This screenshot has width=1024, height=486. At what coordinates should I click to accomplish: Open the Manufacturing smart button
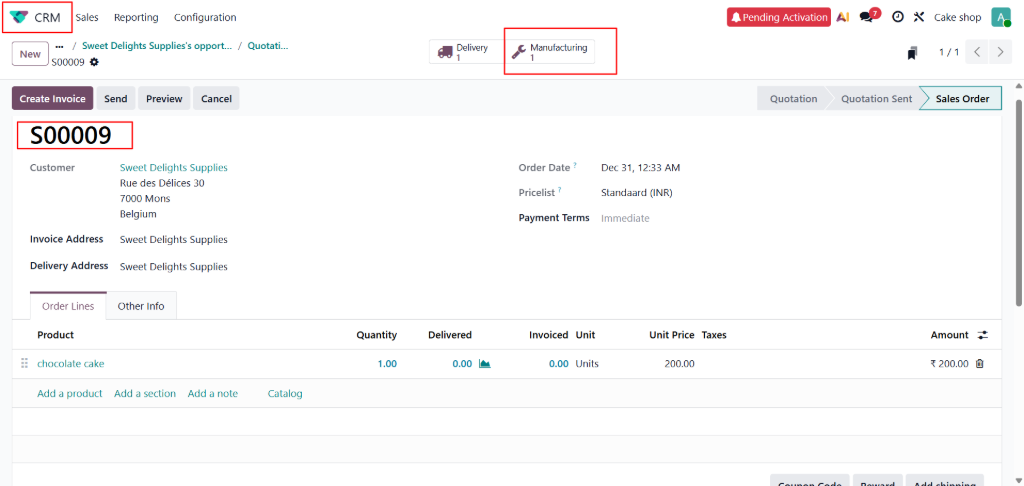point(550,52)
